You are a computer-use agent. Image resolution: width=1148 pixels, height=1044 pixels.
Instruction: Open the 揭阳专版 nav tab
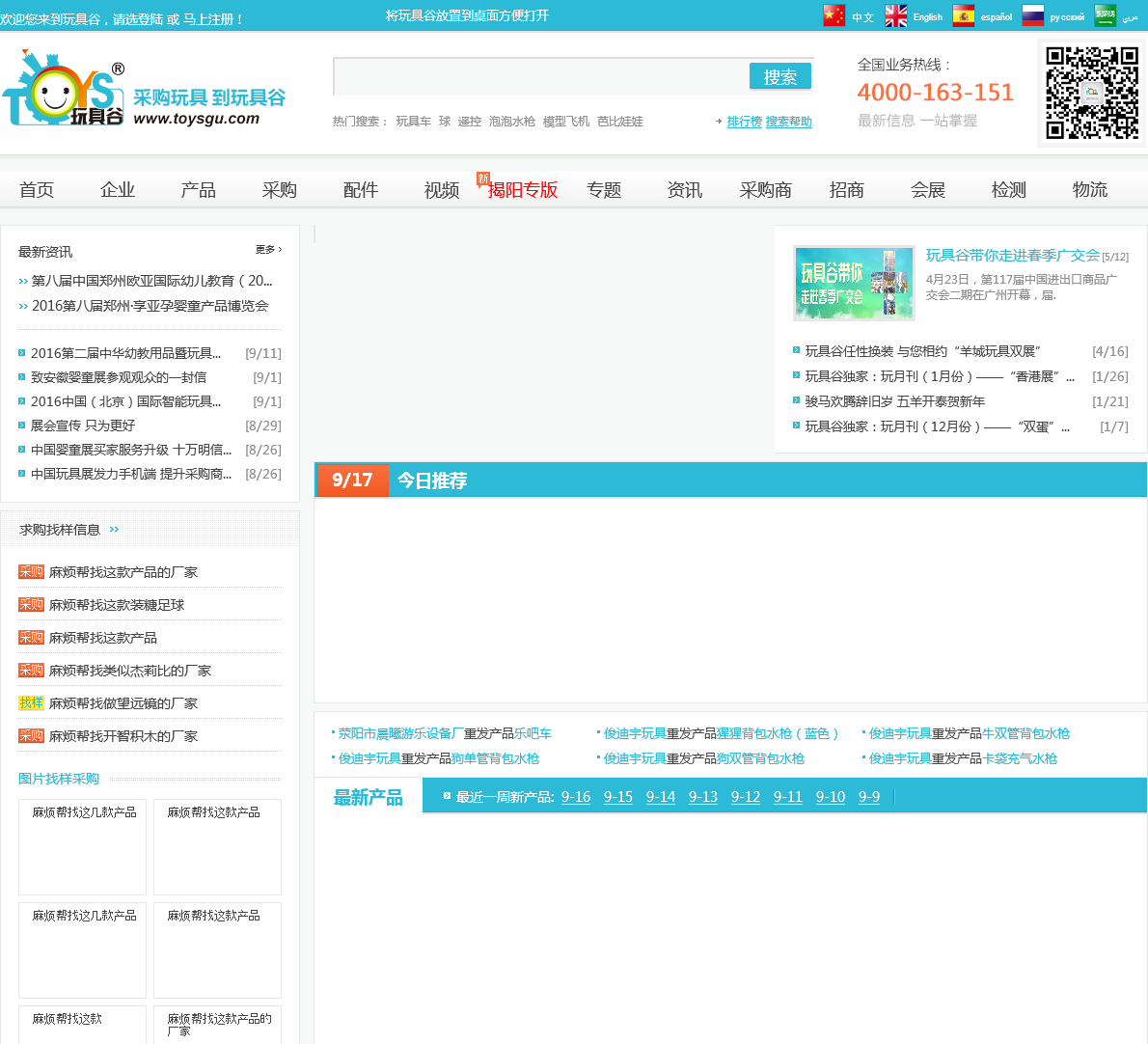click(x=523, y=190)
